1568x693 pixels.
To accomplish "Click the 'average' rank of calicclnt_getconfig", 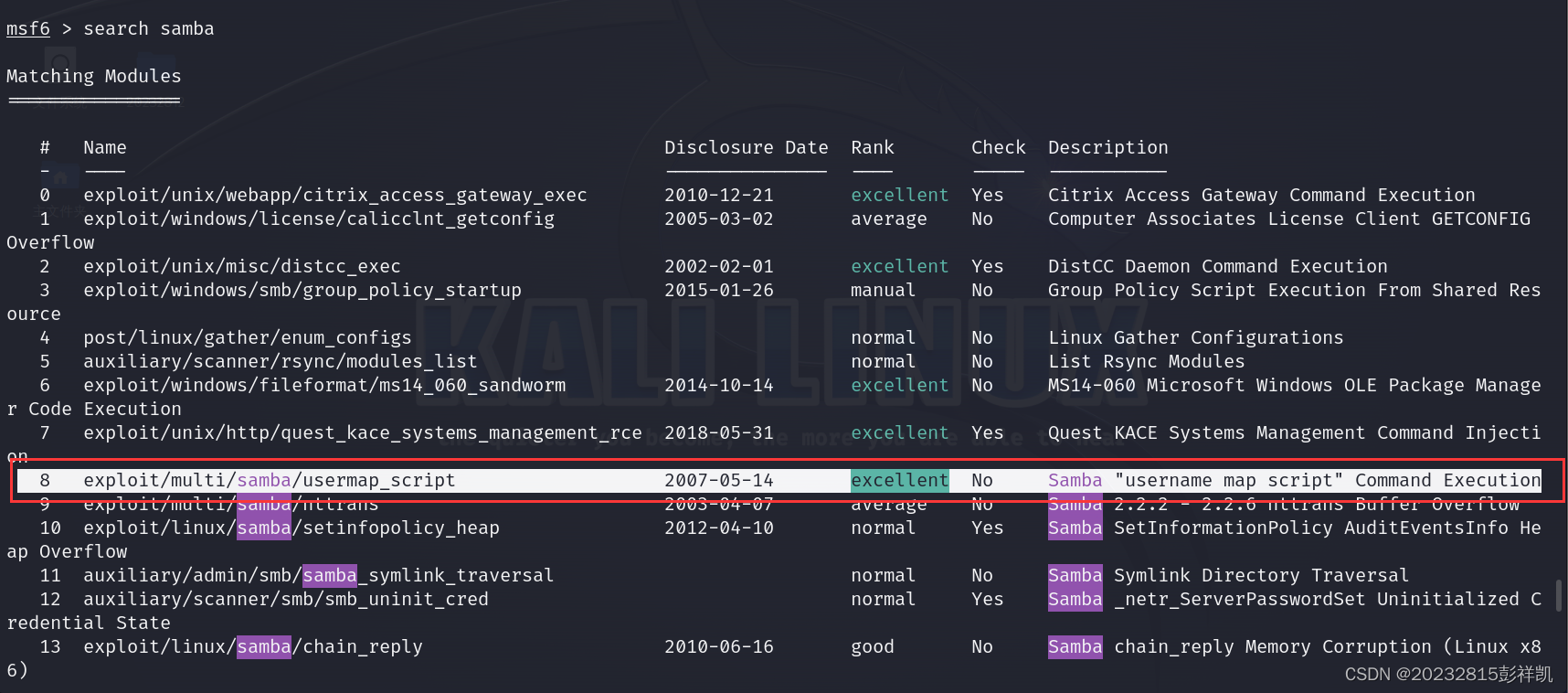I will coord(889,219).
